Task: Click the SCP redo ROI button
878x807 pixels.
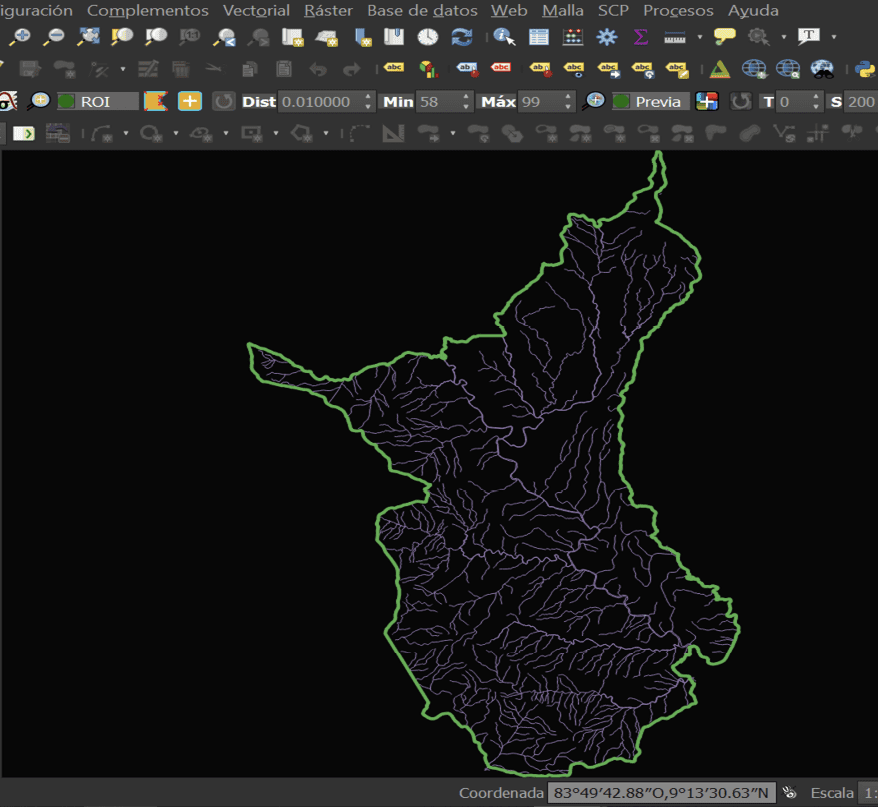Action: 223,101
